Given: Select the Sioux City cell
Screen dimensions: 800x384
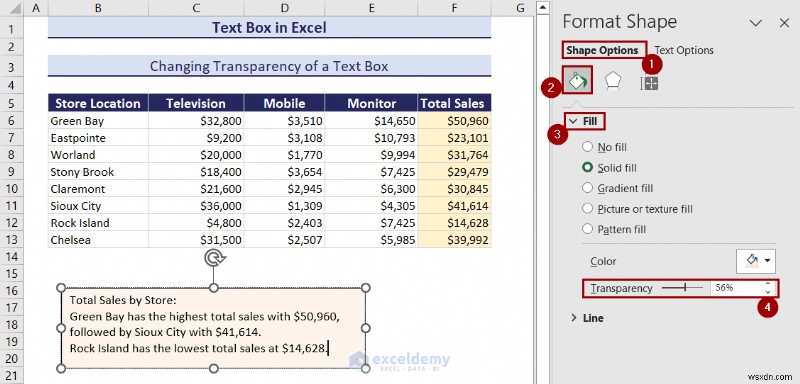Looking at the screenshot, I should click(98, 206).
